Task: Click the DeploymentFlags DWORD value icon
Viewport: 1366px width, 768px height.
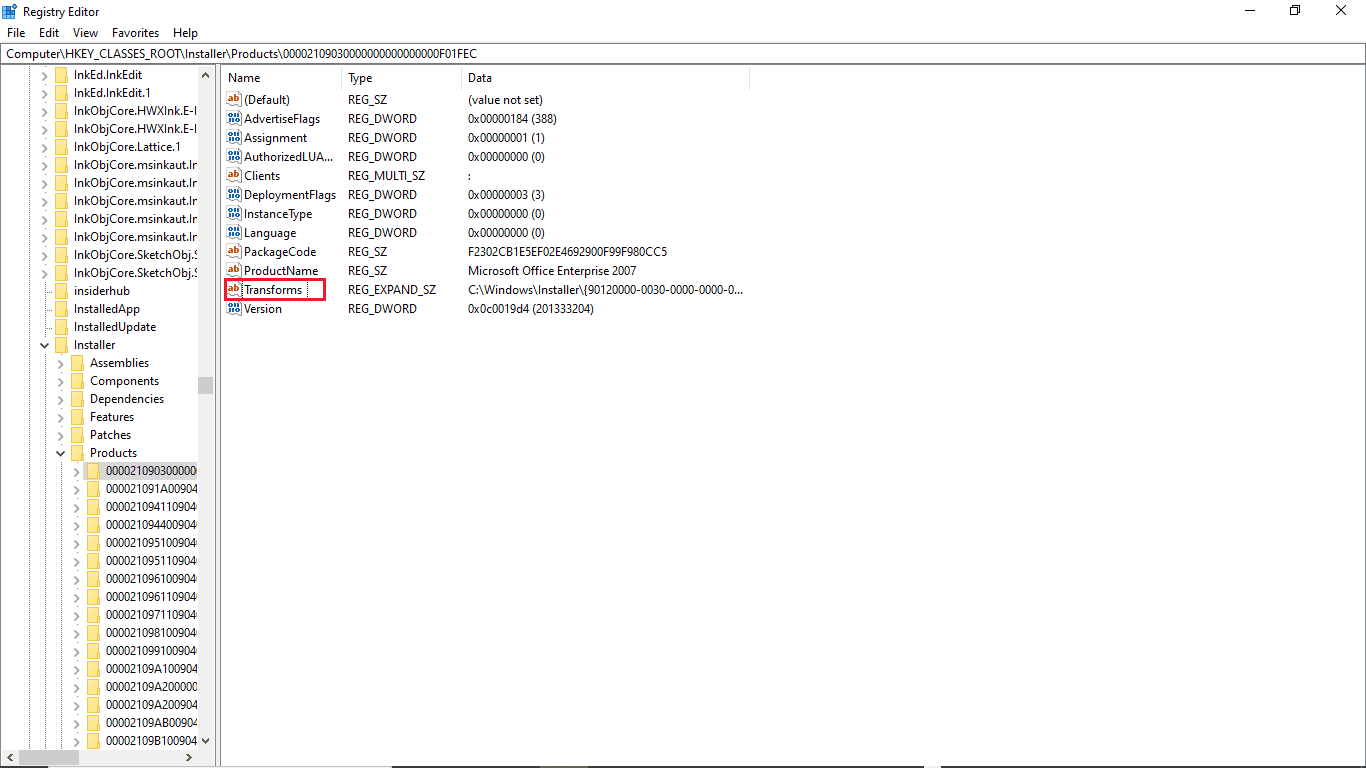Action: (234, 194)
